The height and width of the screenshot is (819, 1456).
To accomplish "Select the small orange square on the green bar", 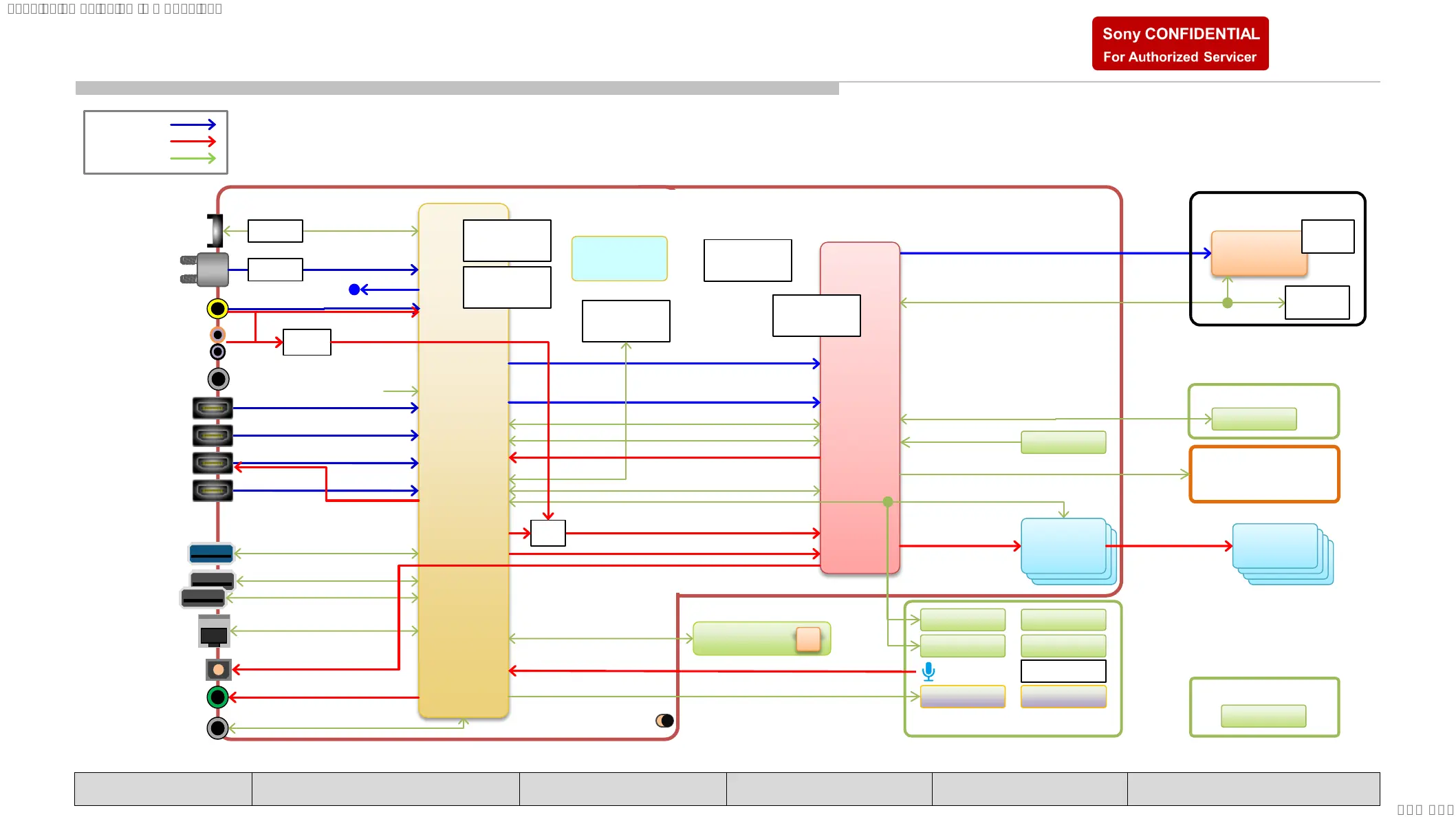I will 808,639.
